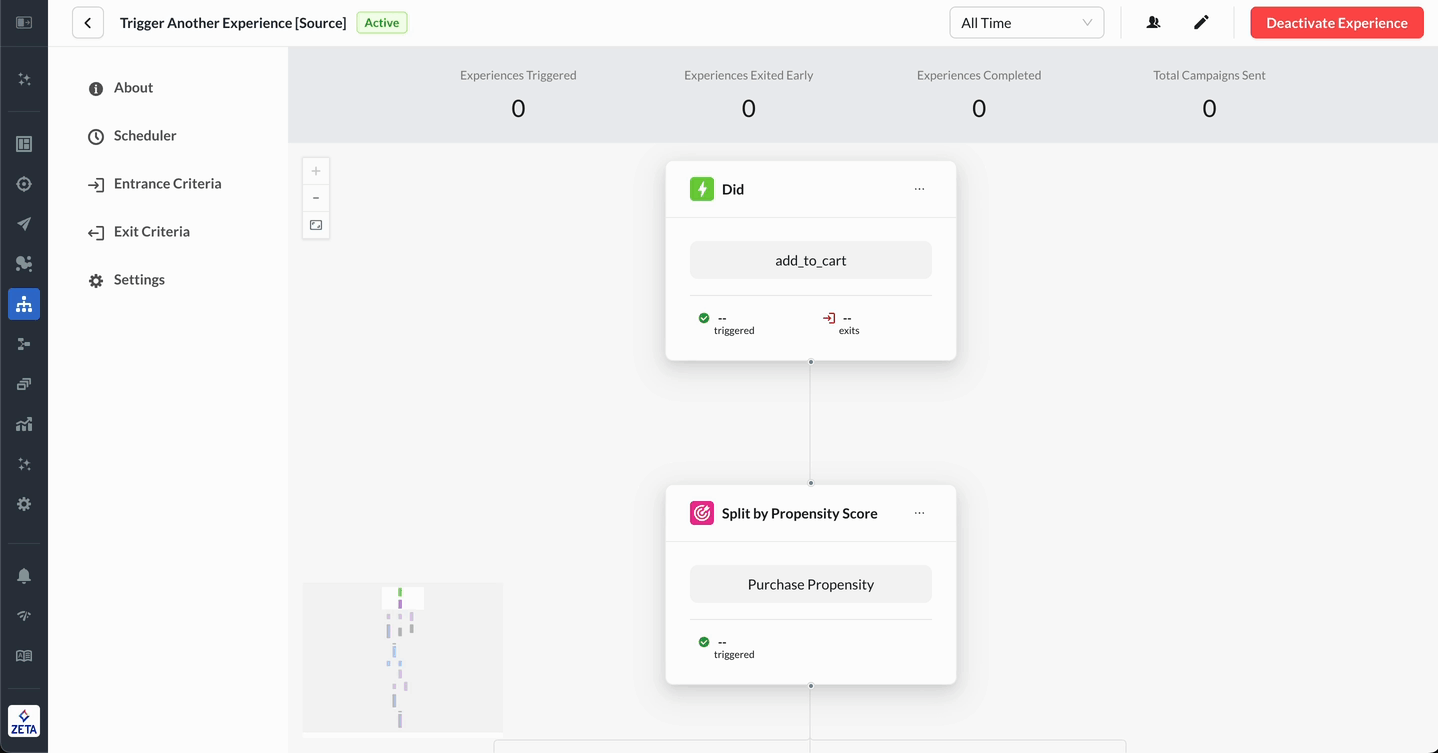Click the add_to_cart event field
This screenshot has height=753, width=1438.
click(x=810, y=261)
